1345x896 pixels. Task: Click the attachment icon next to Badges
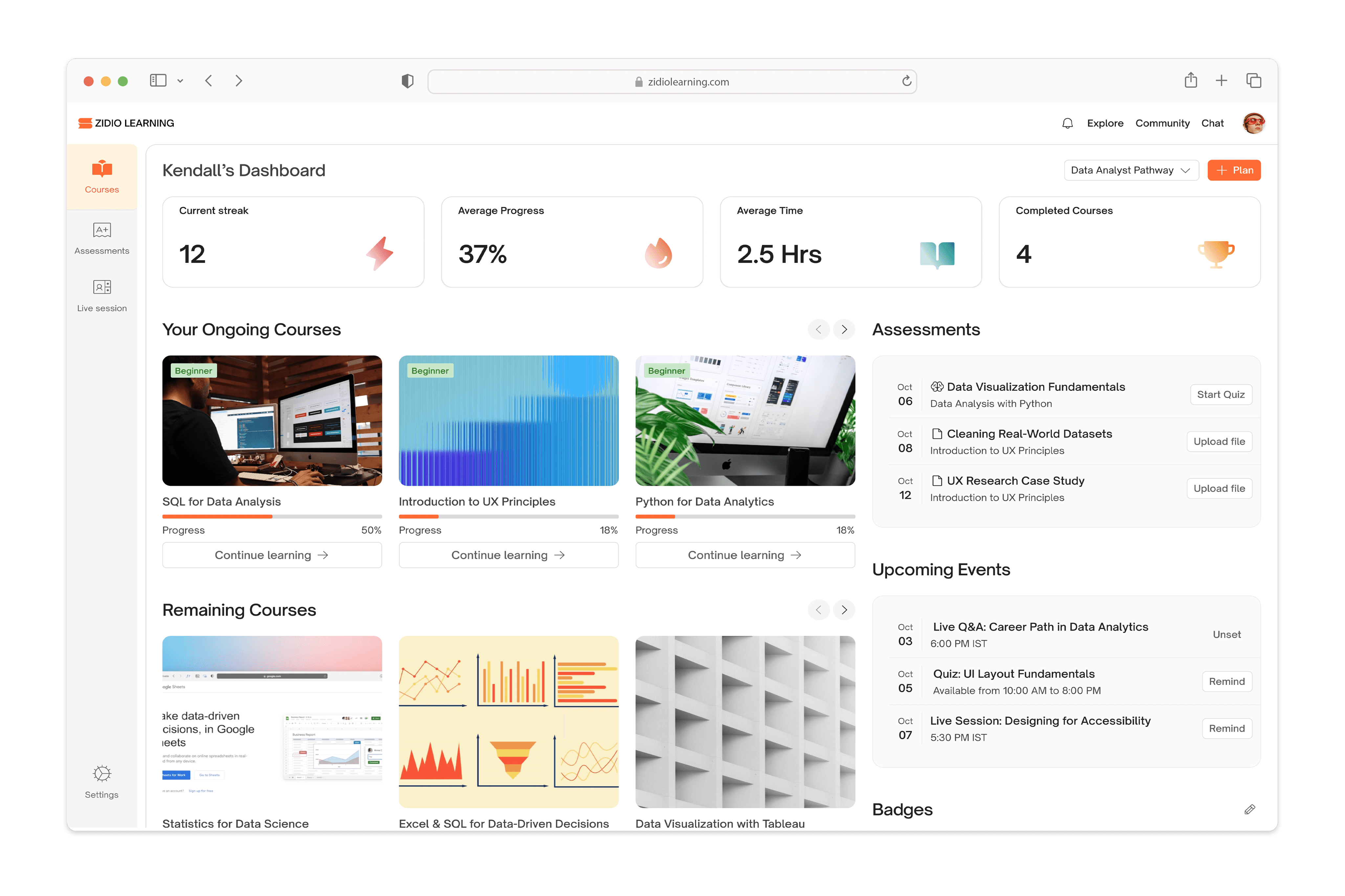[1249, 810]
